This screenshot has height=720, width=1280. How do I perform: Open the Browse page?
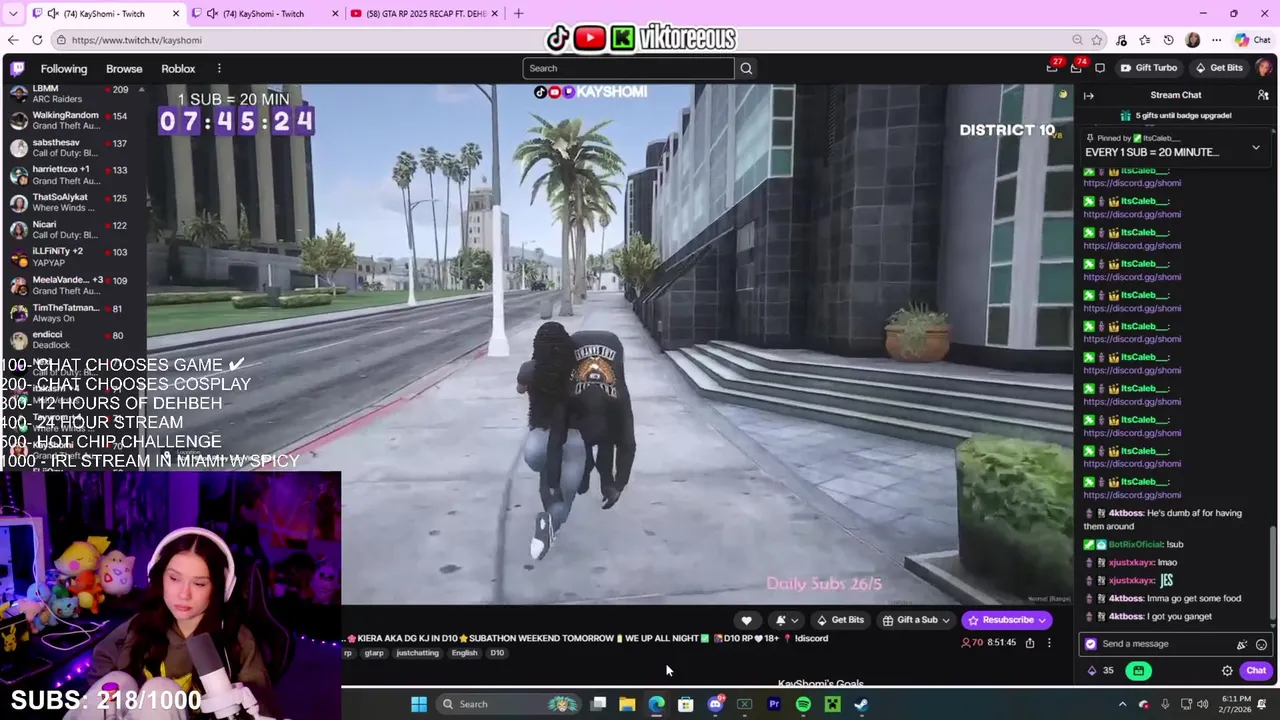(124, 69)
